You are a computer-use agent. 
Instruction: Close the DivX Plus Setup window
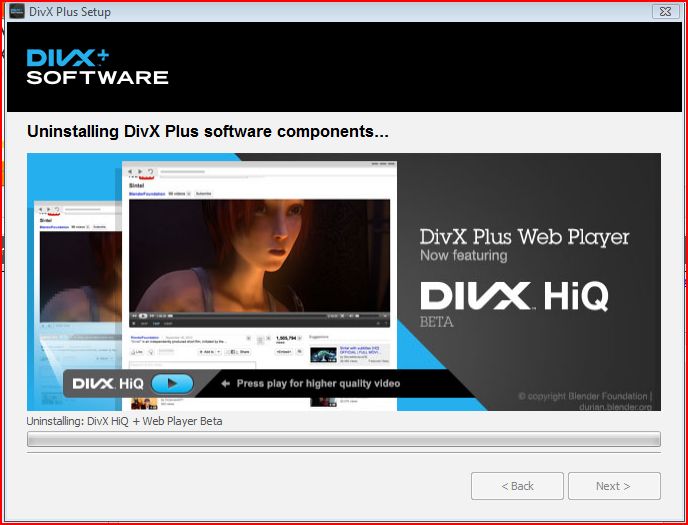pos(665,11)
